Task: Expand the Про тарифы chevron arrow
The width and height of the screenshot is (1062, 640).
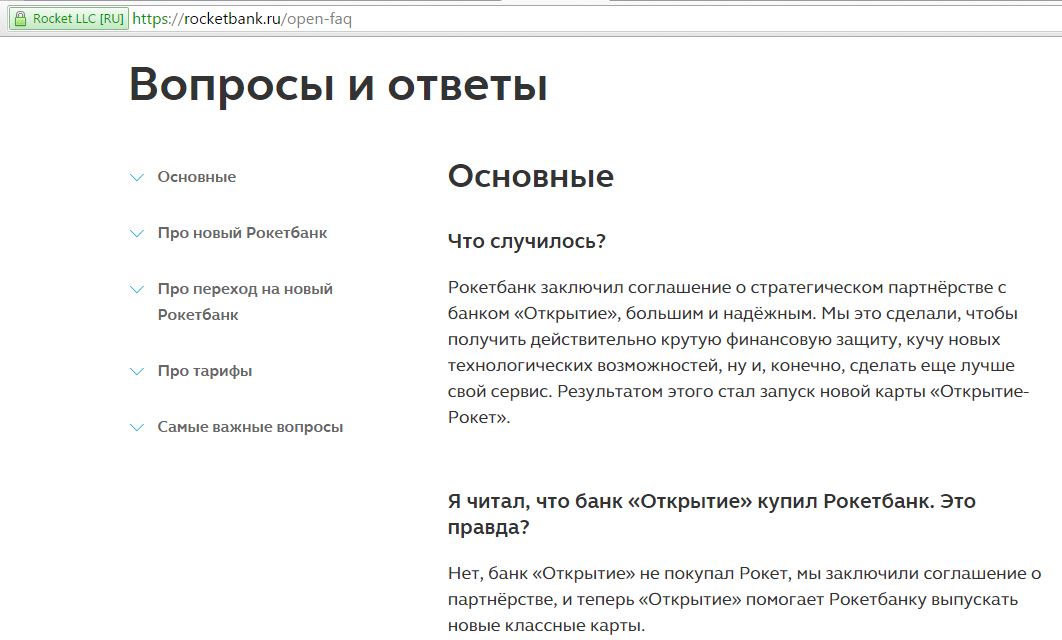Action: coord(137,372)
